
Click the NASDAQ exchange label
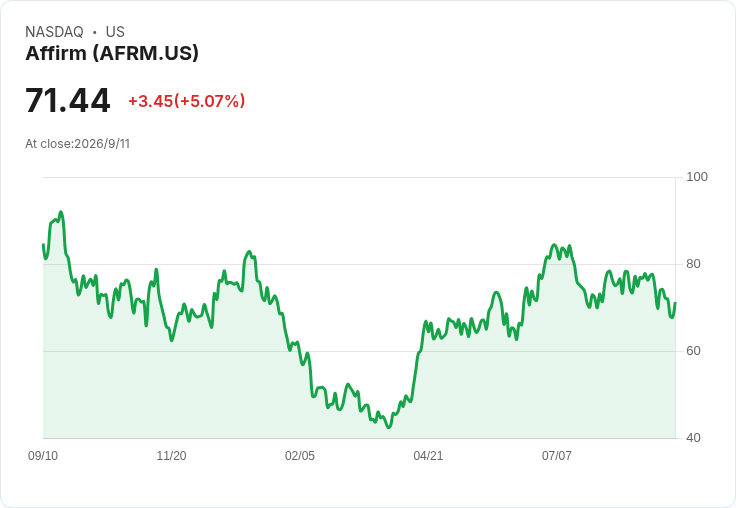click(x=54, y=32)
